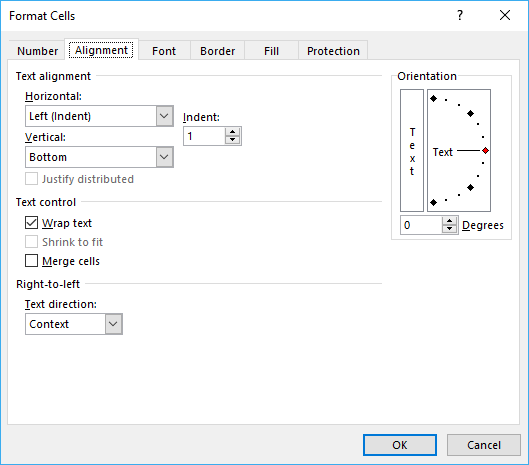Click the Cancel button
Image resolution: width=529 pixels, height=465 pixels.
click(484, 445)
